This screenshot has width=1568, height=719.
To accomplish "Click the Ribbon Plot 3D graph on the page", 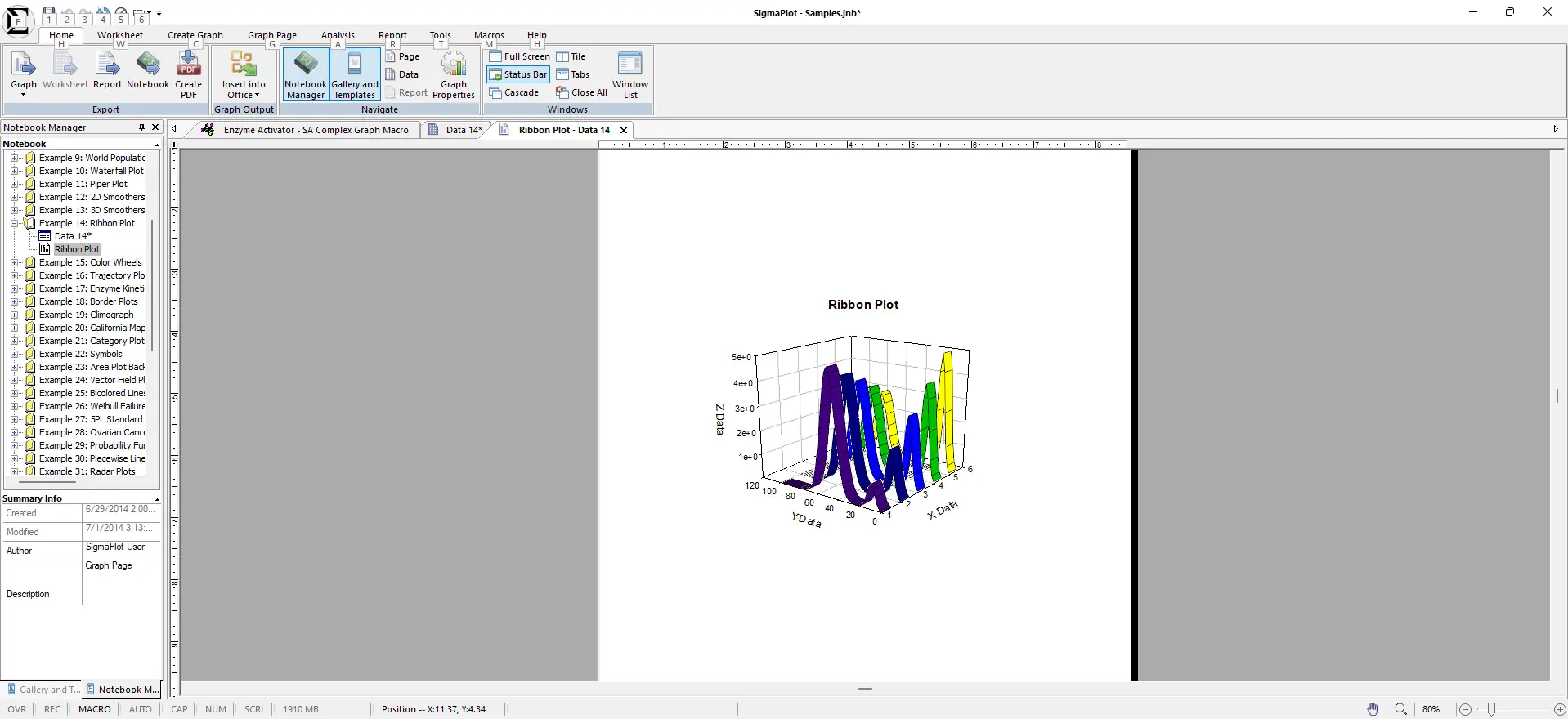I will 849,432.
